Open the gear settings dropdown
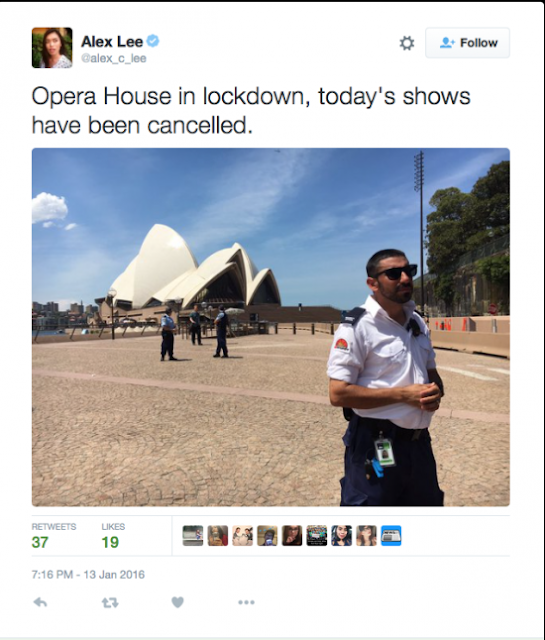Viewport: 545px width, 640px height. 407,43
